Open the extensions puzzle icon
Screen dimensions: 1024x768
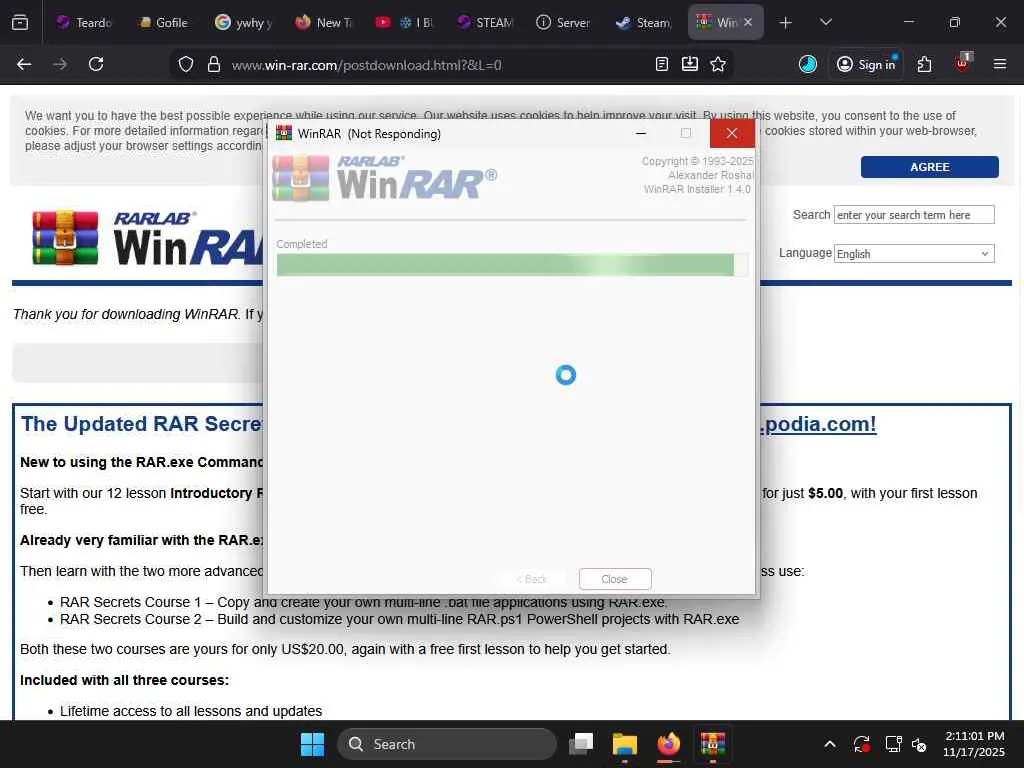coord(924,64)
